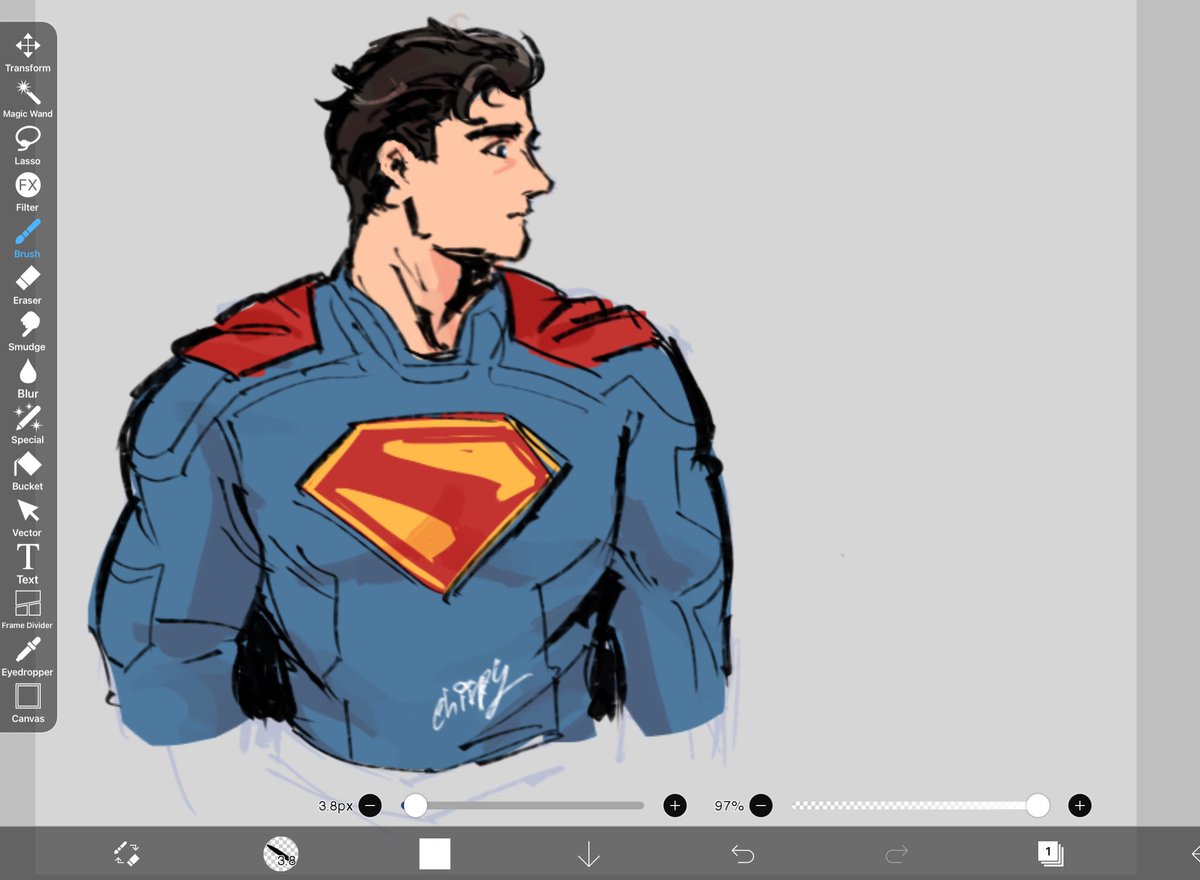1200x880 pixels.
Task: Select the Vector arrow tool
Action: pyautogui.click(x=28, y=518)
